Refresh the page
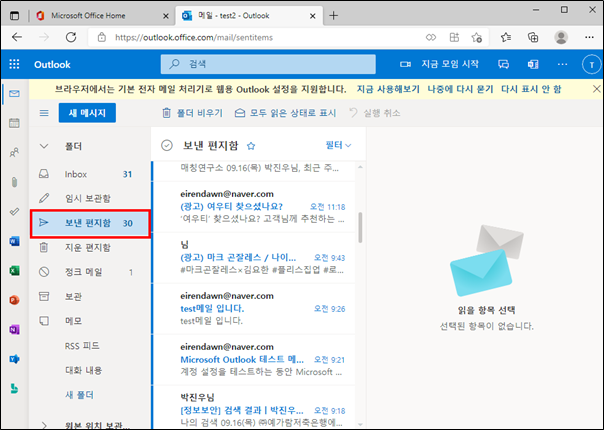The height and width of the screenshot is (430, 604). coord(71,37)
